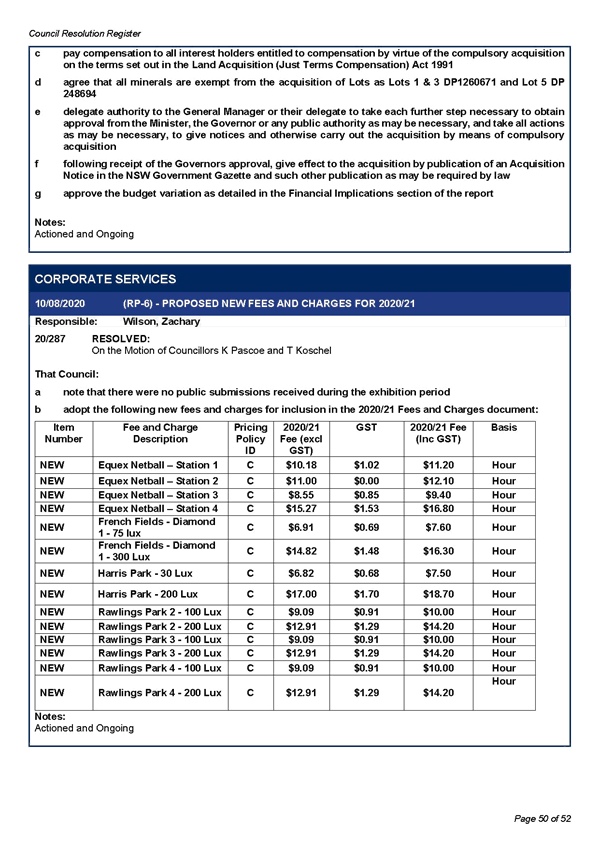
Task: Click the Rawlings Park 4 - 200 Lux description
Action: (x=159, y=693)
